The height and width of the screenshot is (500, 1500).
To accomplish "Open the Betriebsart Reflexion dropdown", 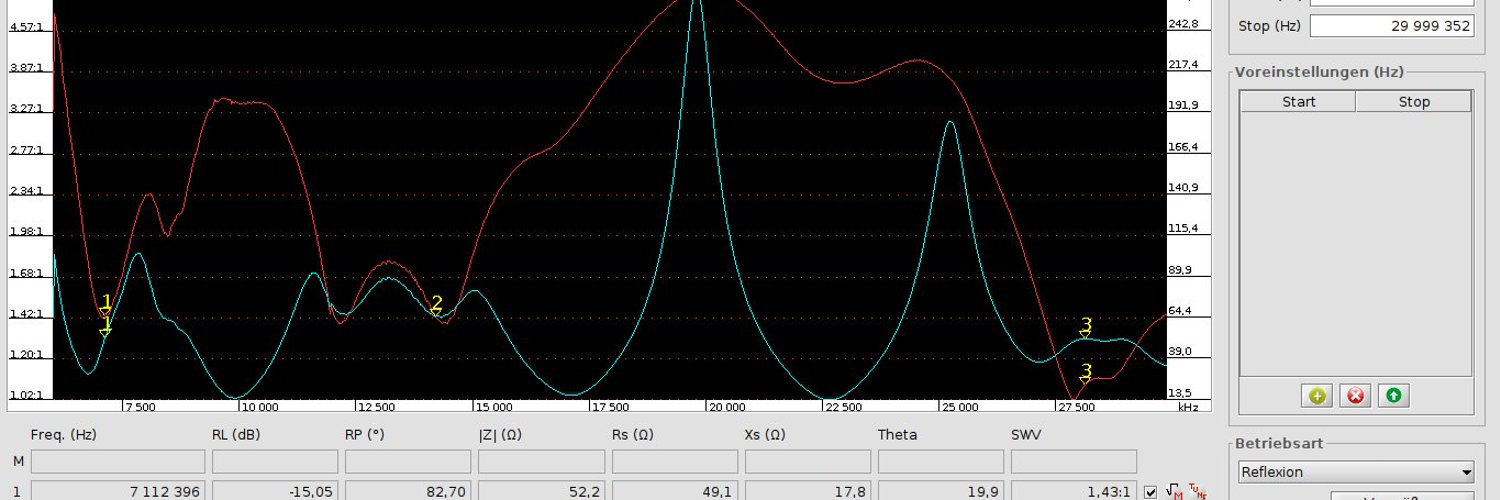I will 1355,472.
